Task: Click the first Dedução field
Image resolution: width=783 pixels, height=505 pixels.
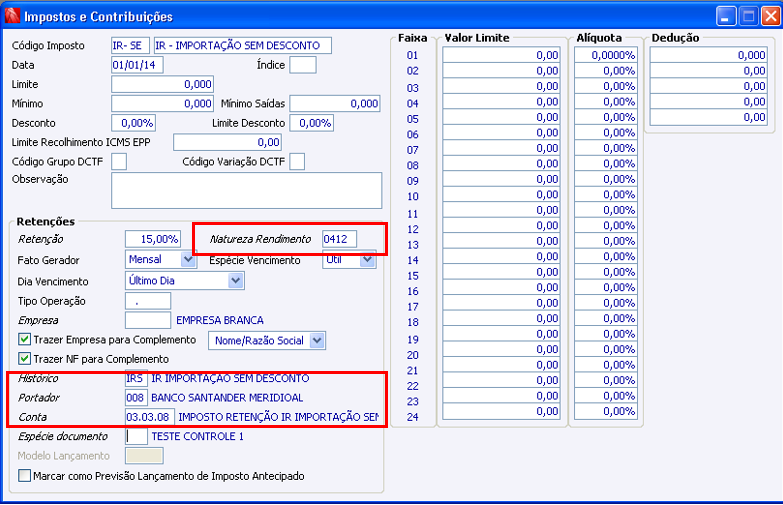Action: coord(708,55)
